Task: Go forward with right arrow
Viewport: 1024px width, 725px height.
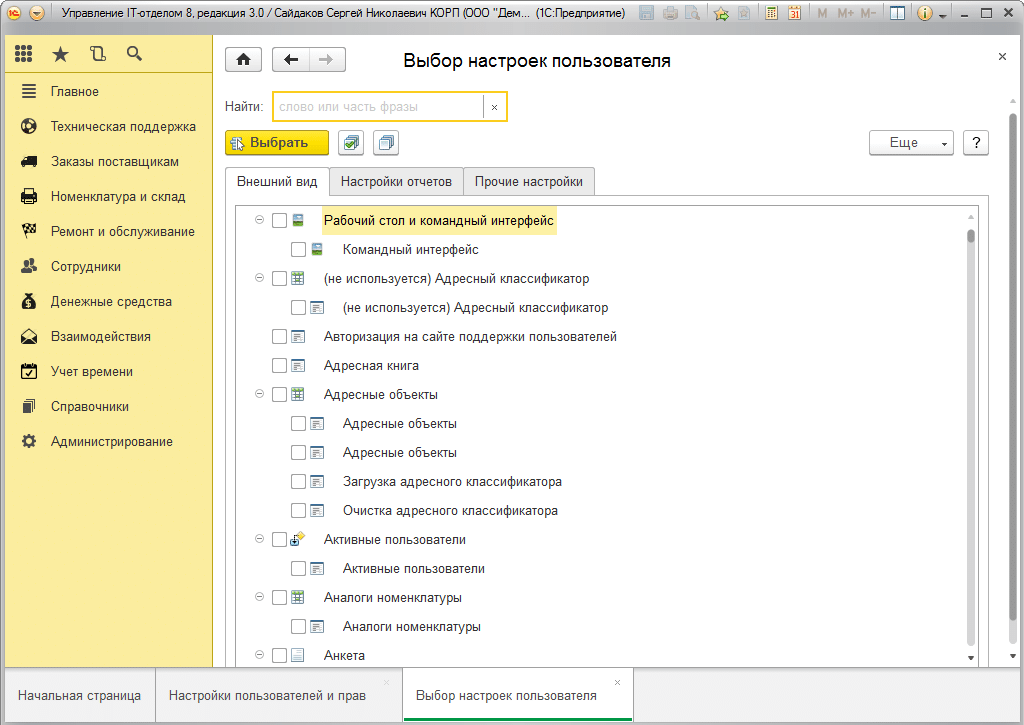Action: tap(327, 60)
